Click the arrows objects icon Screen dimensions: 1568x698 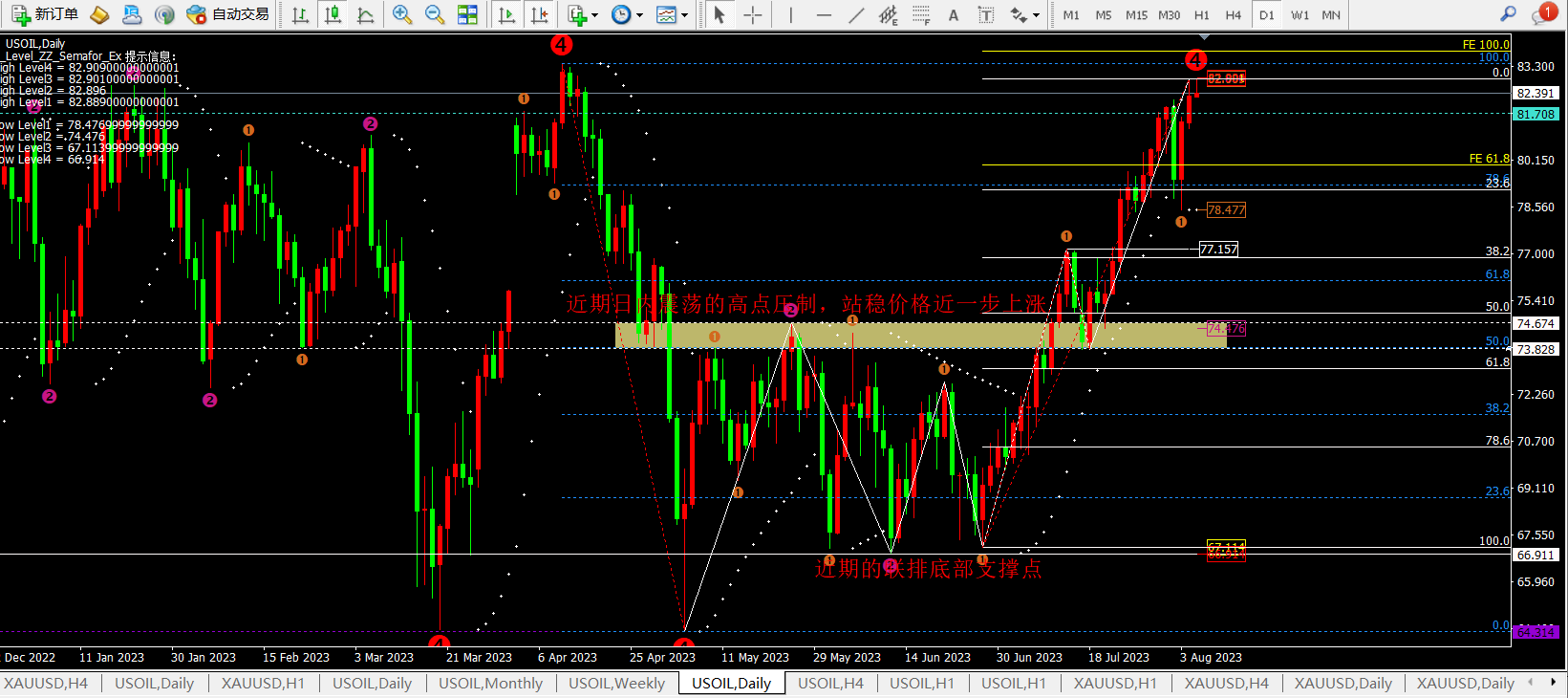(x=1018, y=14)
